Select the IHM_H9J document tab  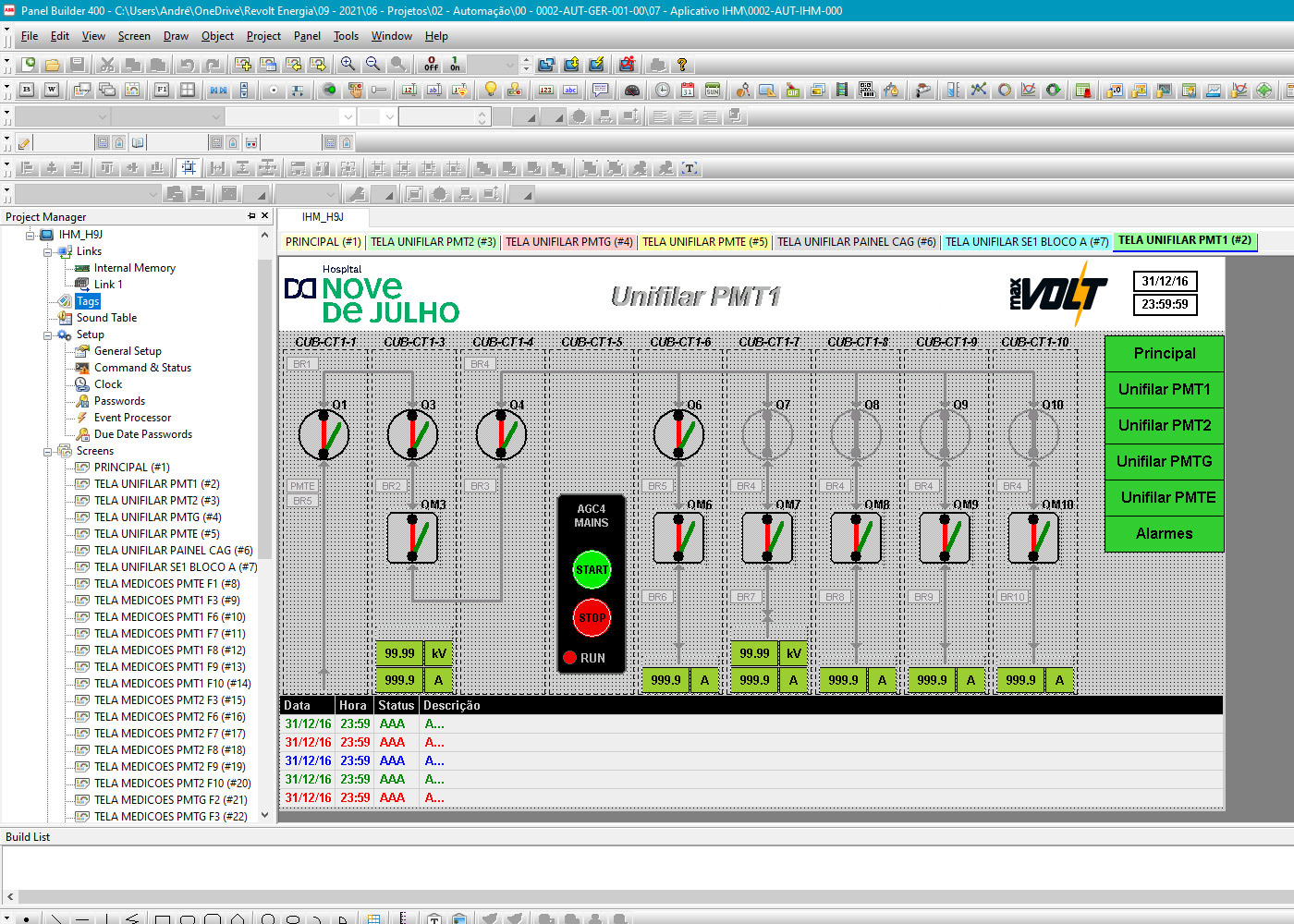[323, 217]
